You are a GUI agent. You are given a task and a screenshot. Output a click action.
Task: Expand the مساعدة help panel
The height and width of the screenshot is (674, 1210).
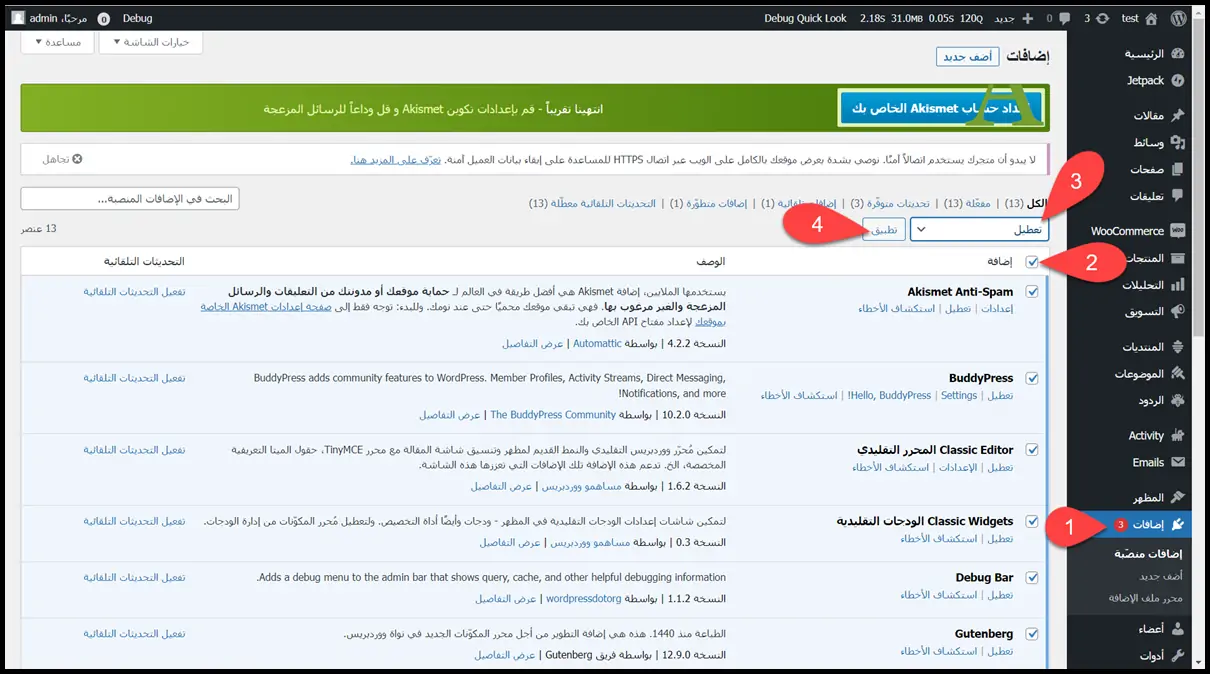pyautogui.click(x=58, y=42)
